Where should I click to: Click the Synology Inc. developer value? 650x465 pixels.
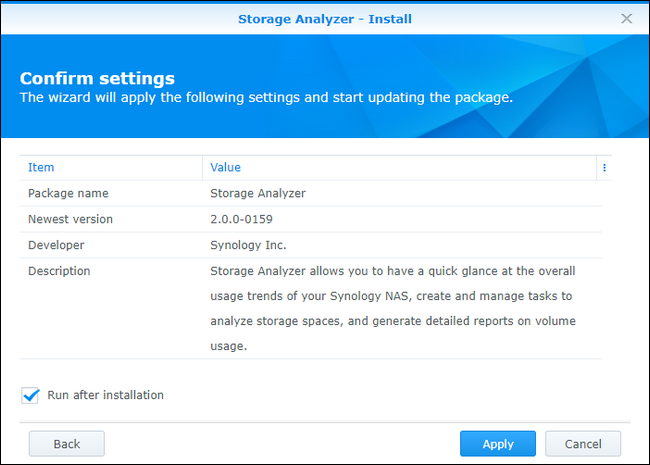[250, 245]
